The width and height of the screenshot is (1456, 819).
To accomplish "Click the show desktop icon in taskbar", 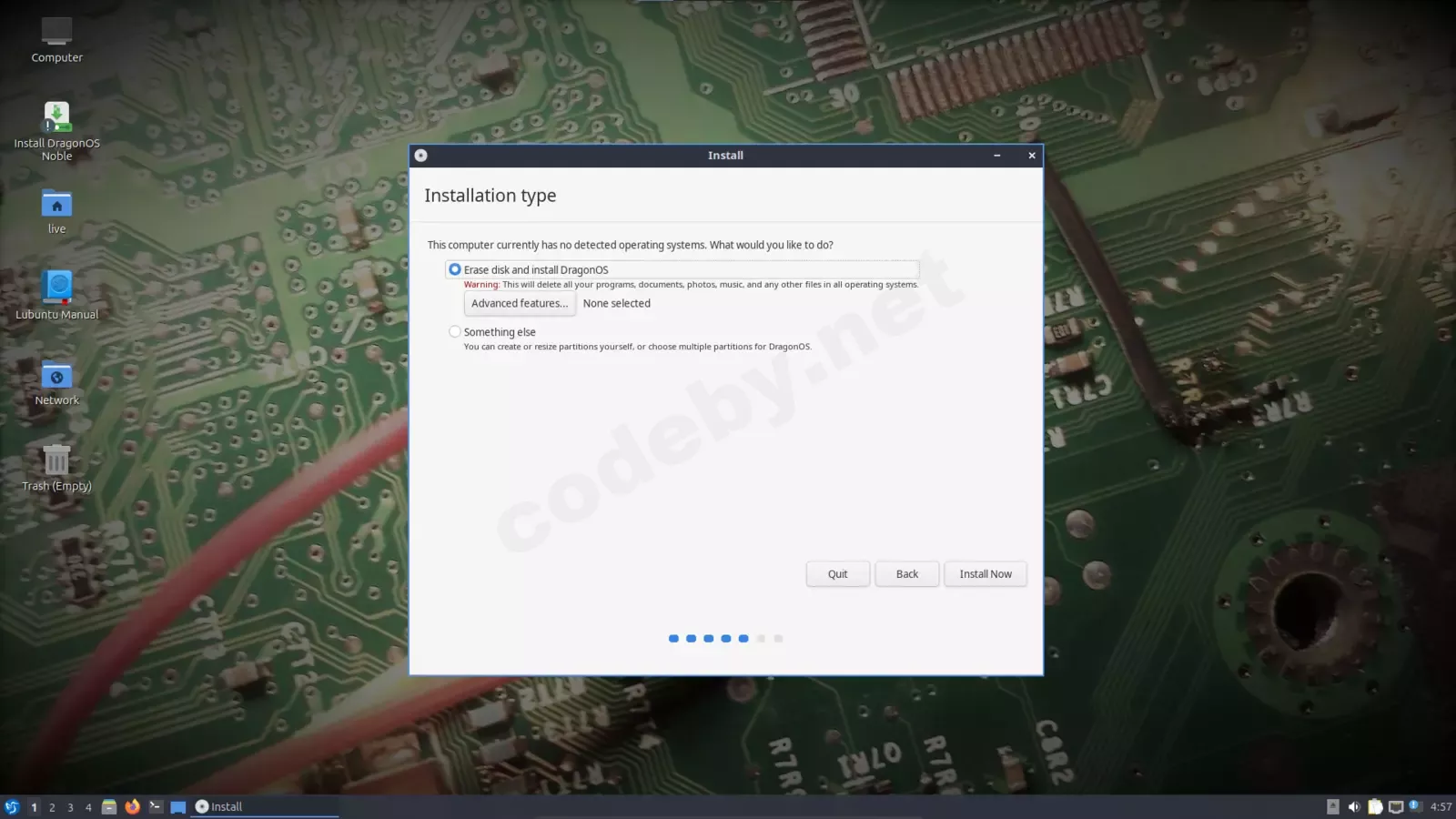I will (178, 807).
